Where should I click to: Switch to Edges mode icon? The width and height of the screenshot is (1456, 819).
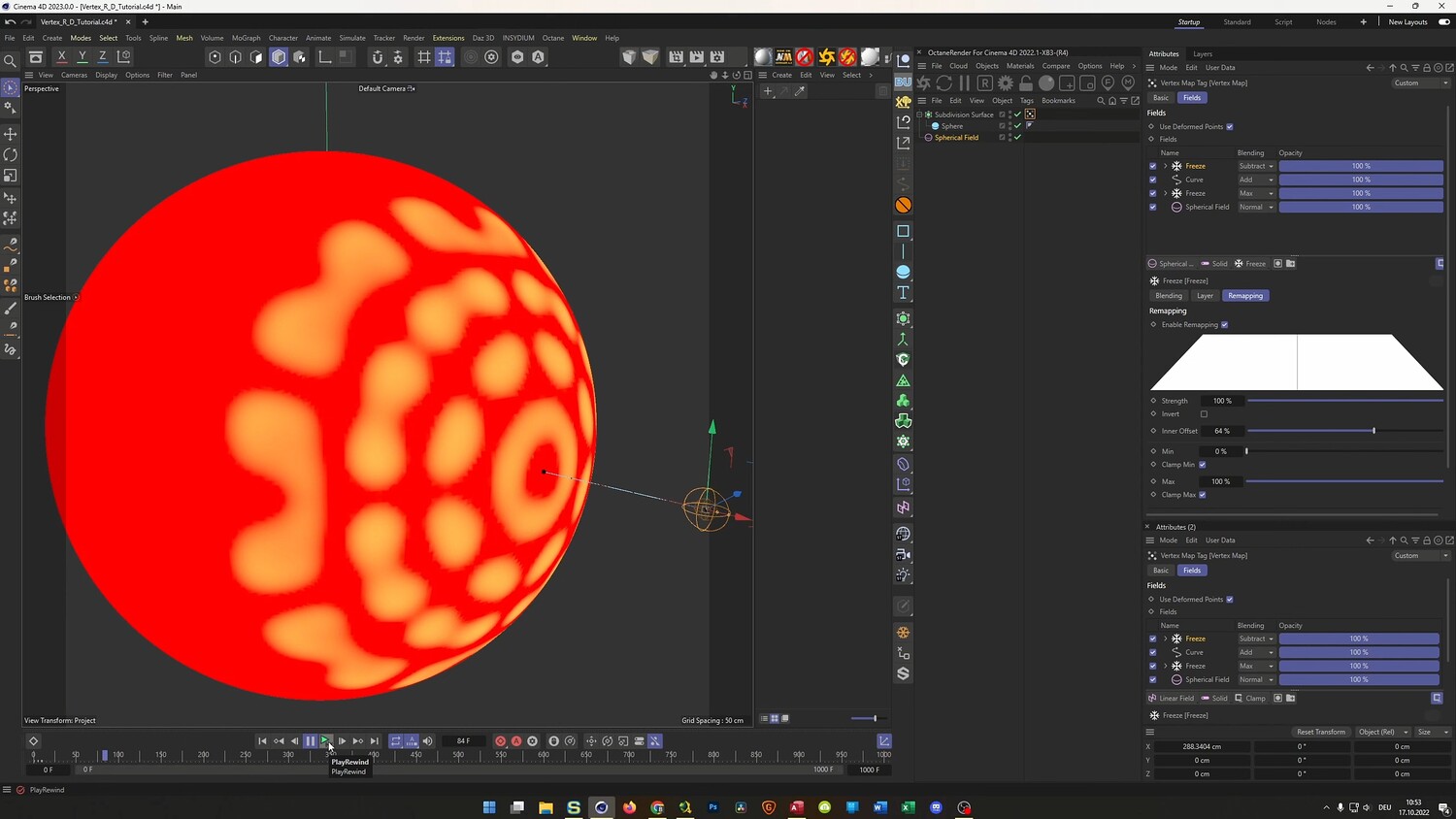(x=236, y=57)
